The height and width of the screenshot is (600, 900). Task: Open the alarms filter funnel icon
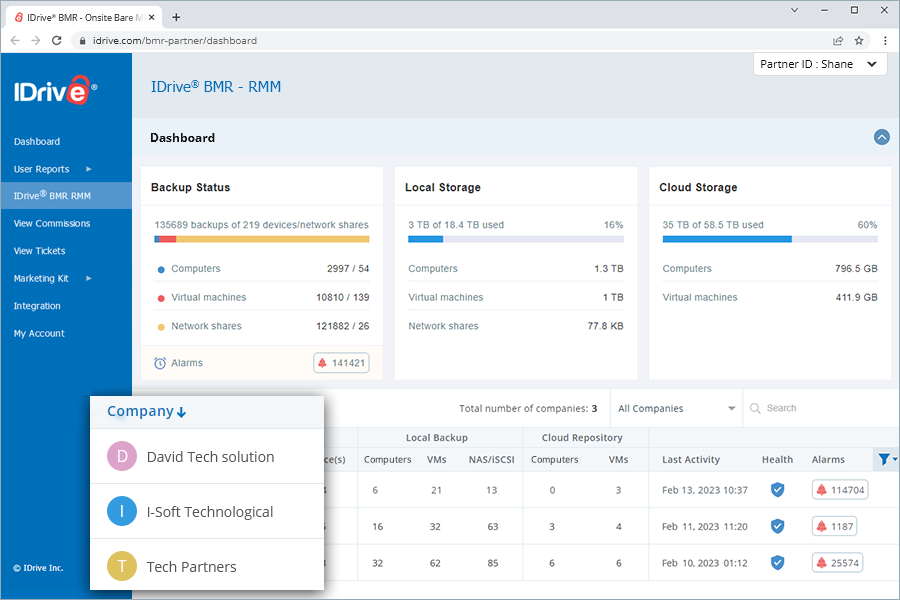(885, 459)
